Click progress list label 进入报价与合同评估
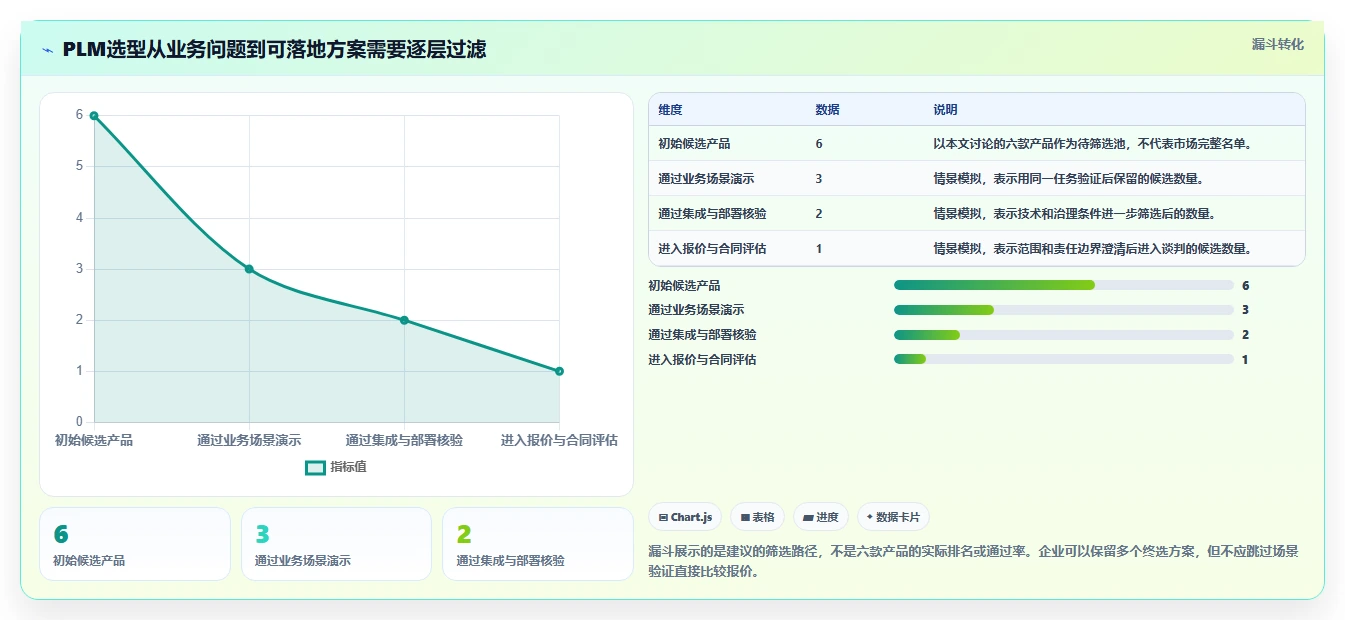The height and width of the screenshot is (620, 1345). pos(702,360)
